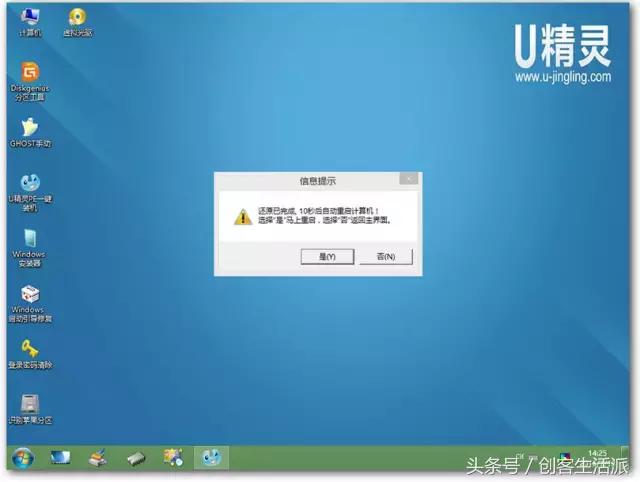Image resolution: width=640 pixels, height=482 pixels.
Task: Click 是(Y) to restart now
Action: (327, 257)
